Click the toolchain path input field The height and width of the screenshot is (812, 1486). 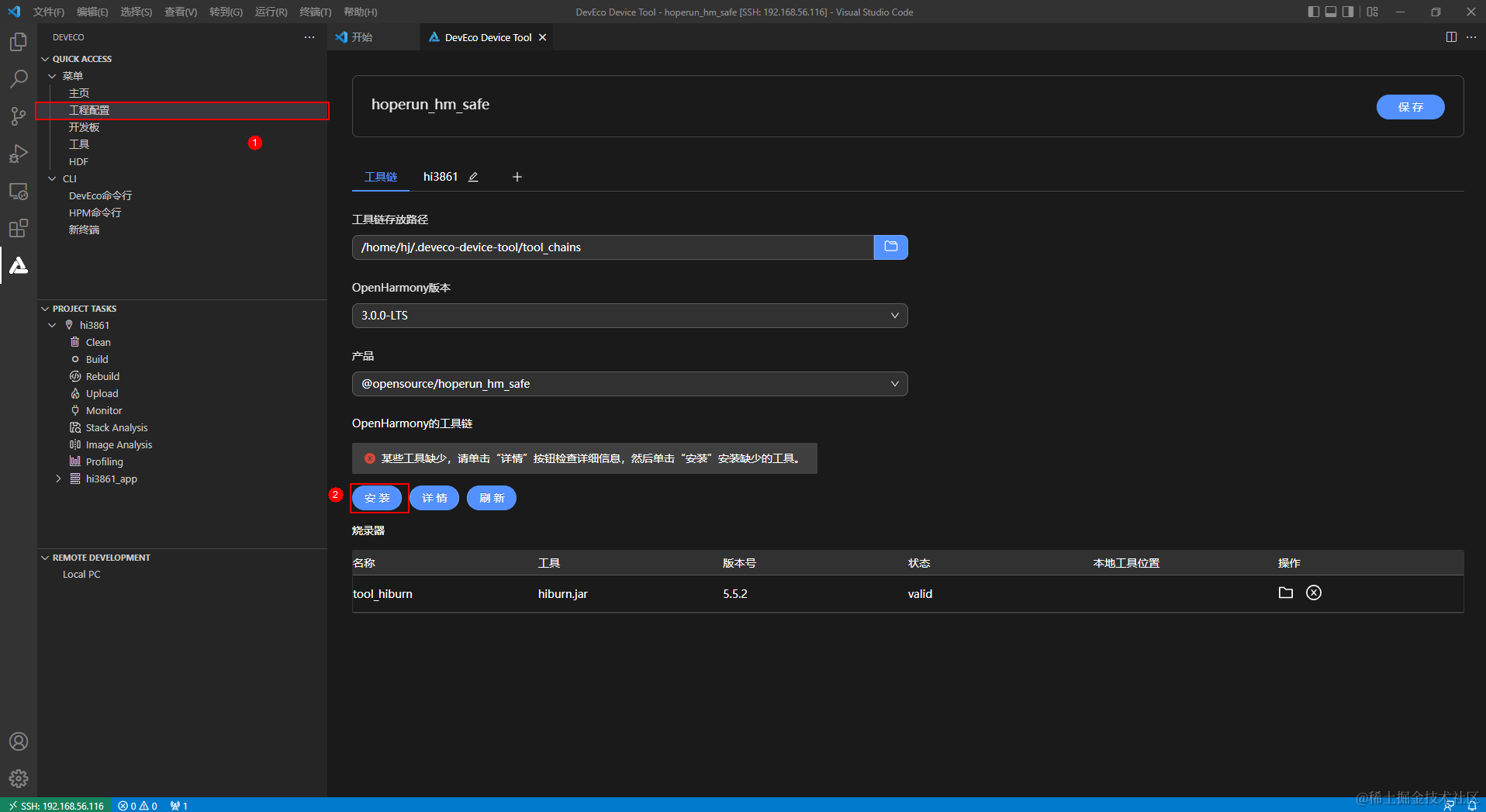(613, 247)
